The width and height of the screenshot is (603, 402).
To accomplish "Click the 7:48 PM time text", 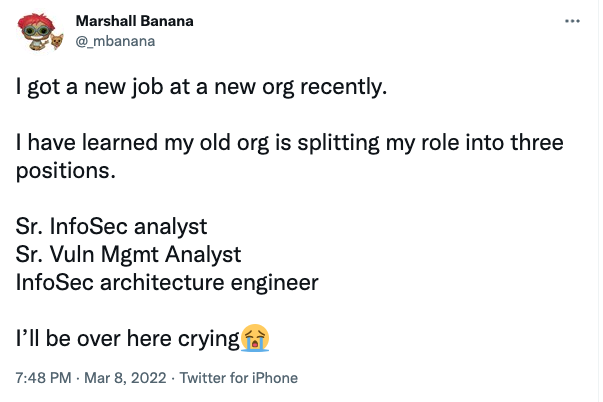I will coord(43,379).
